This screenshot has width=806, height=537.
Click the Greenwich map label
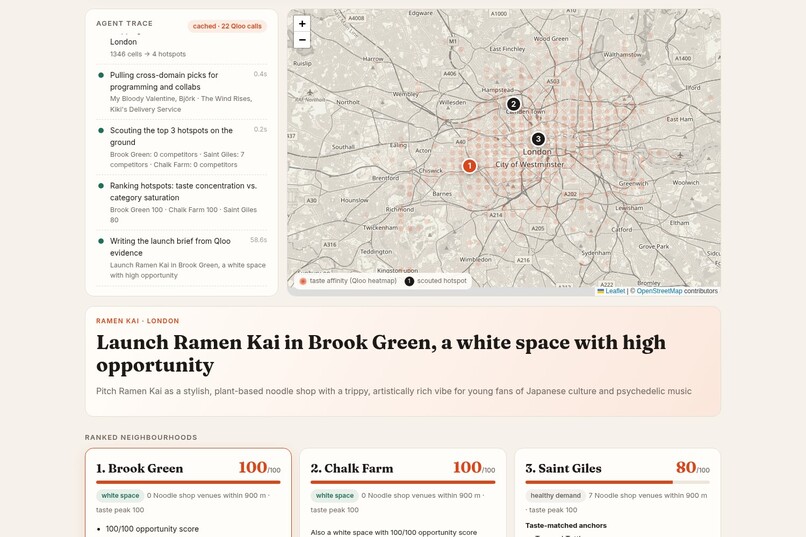(633, 183)
